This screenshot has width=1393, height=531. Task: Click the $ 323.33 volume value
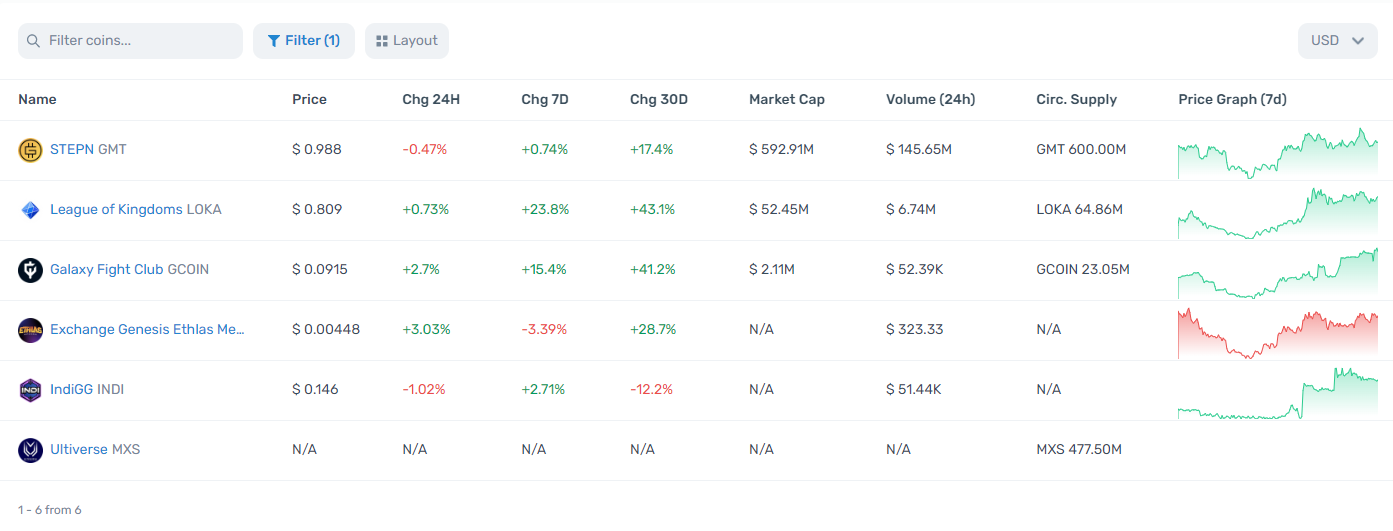click(x=914, y=329)
